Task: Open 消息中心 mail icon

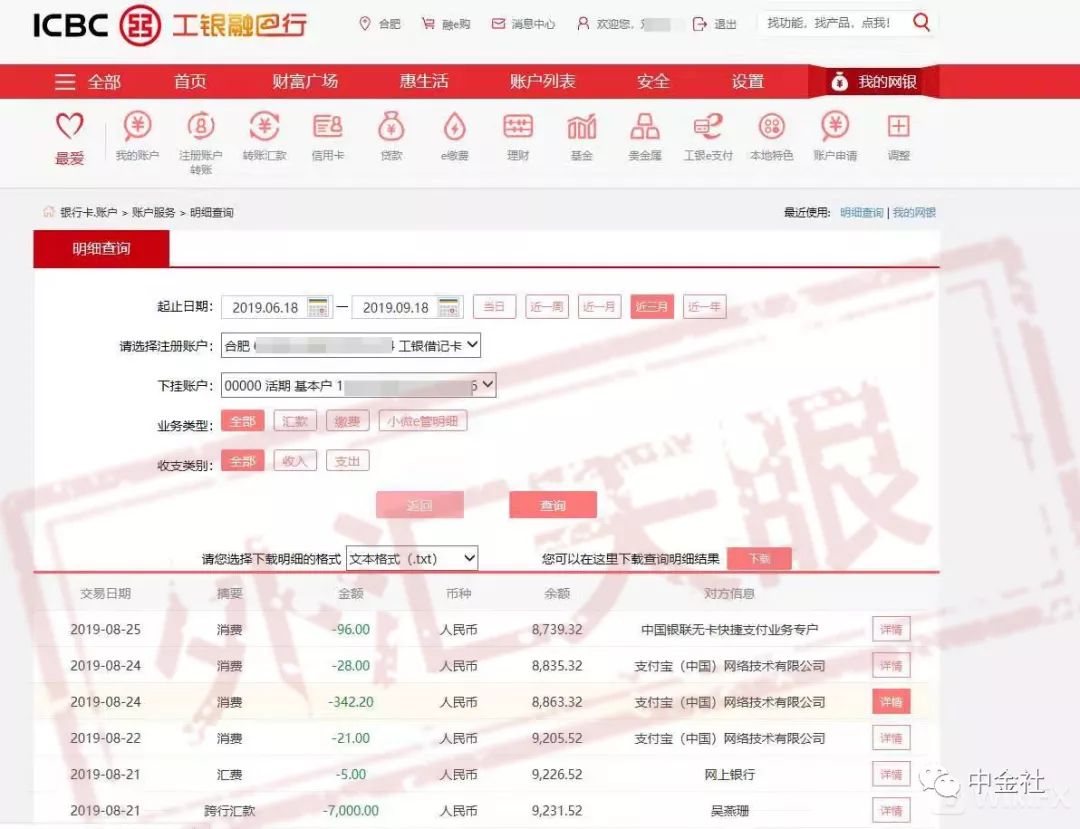Action: [498, 24]
